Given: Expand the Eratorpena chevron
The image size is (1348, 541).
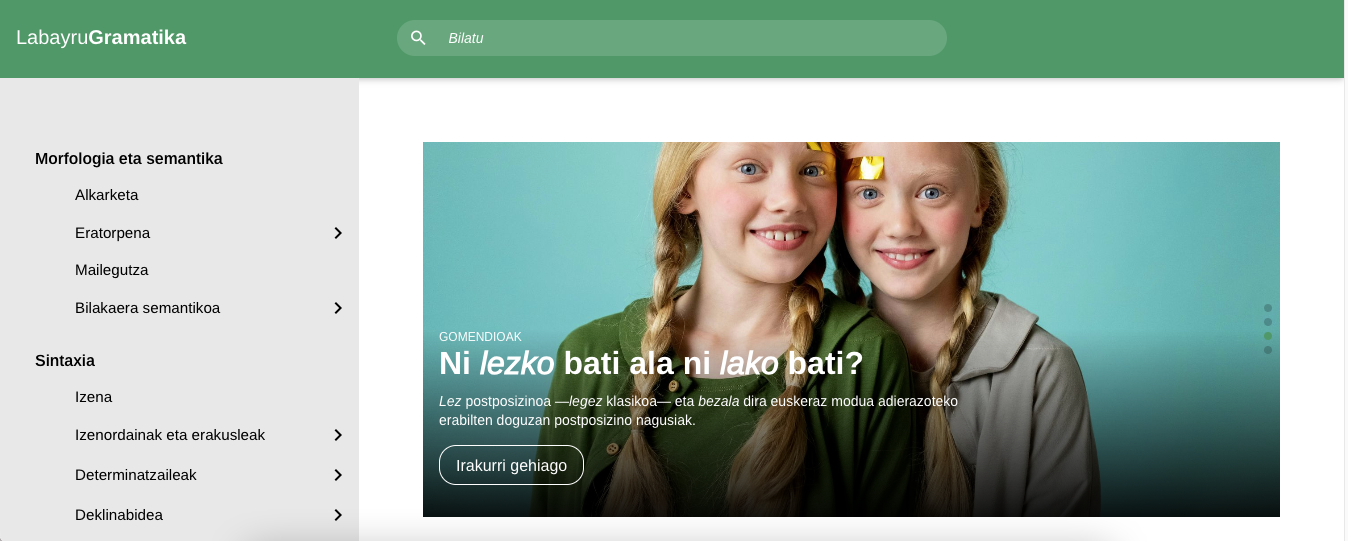Looking at the screenshot, I should pyautogui.click(x=338, y=233).
